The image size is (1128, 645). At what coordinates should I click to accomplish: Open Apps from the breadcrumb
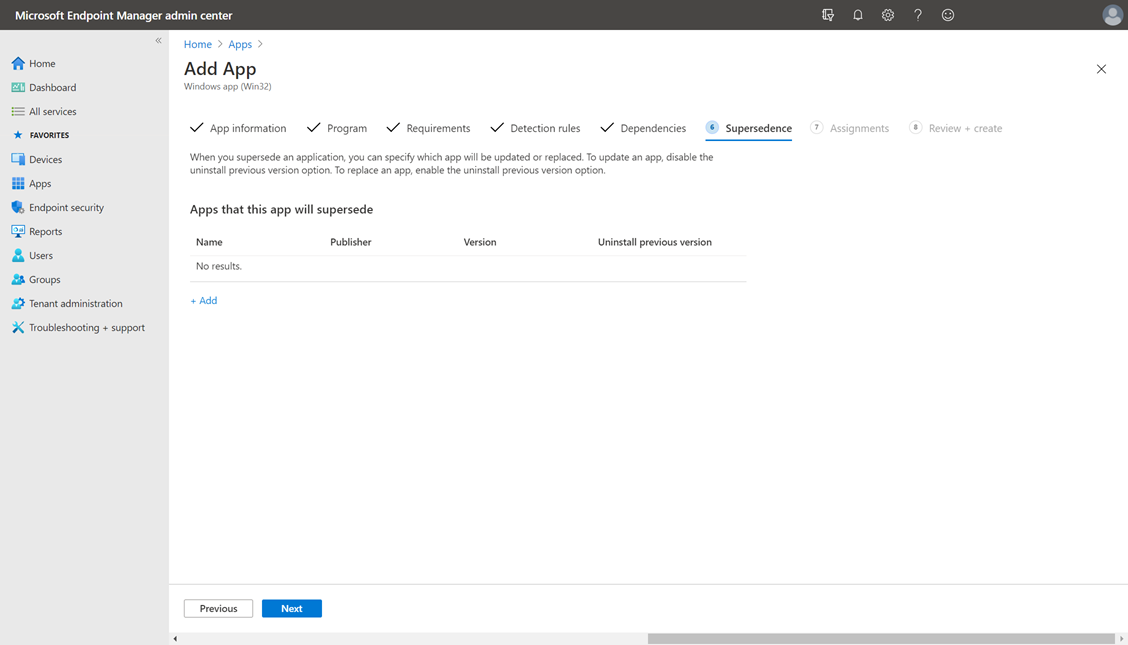pos(240,44)
